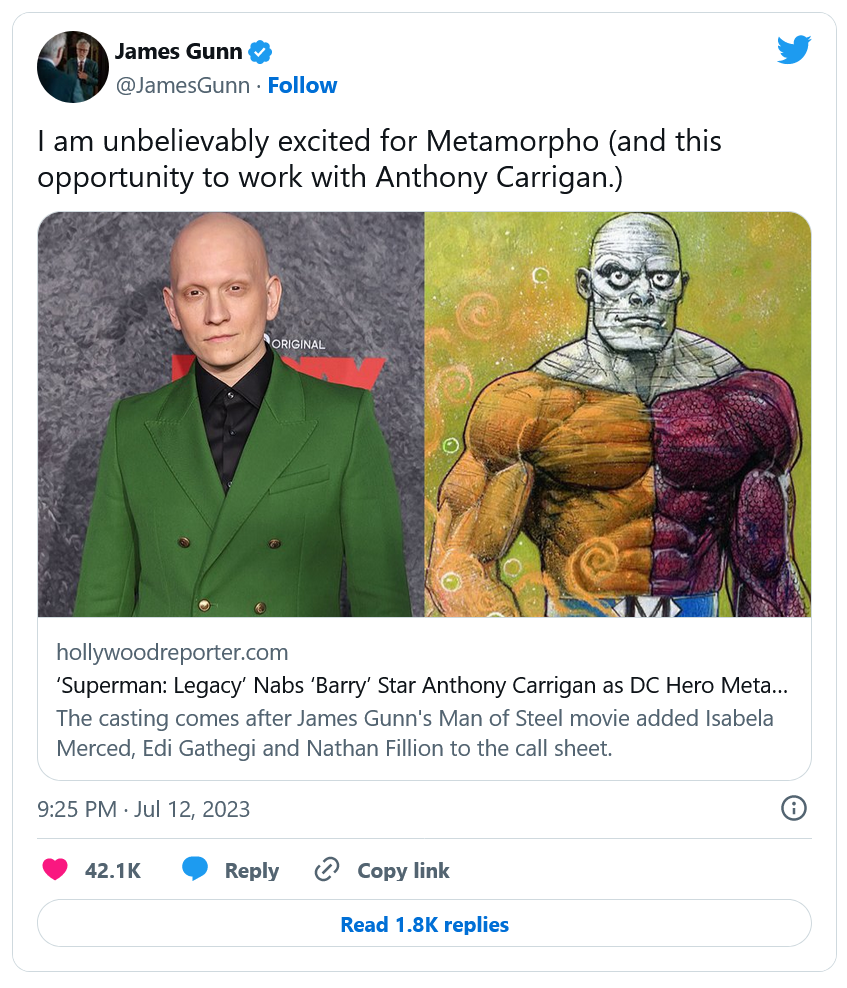This screenshot has width=847, height=988.
Task: Visit the hollywoodreporter.com domain text
Action: tap(172, 653)
